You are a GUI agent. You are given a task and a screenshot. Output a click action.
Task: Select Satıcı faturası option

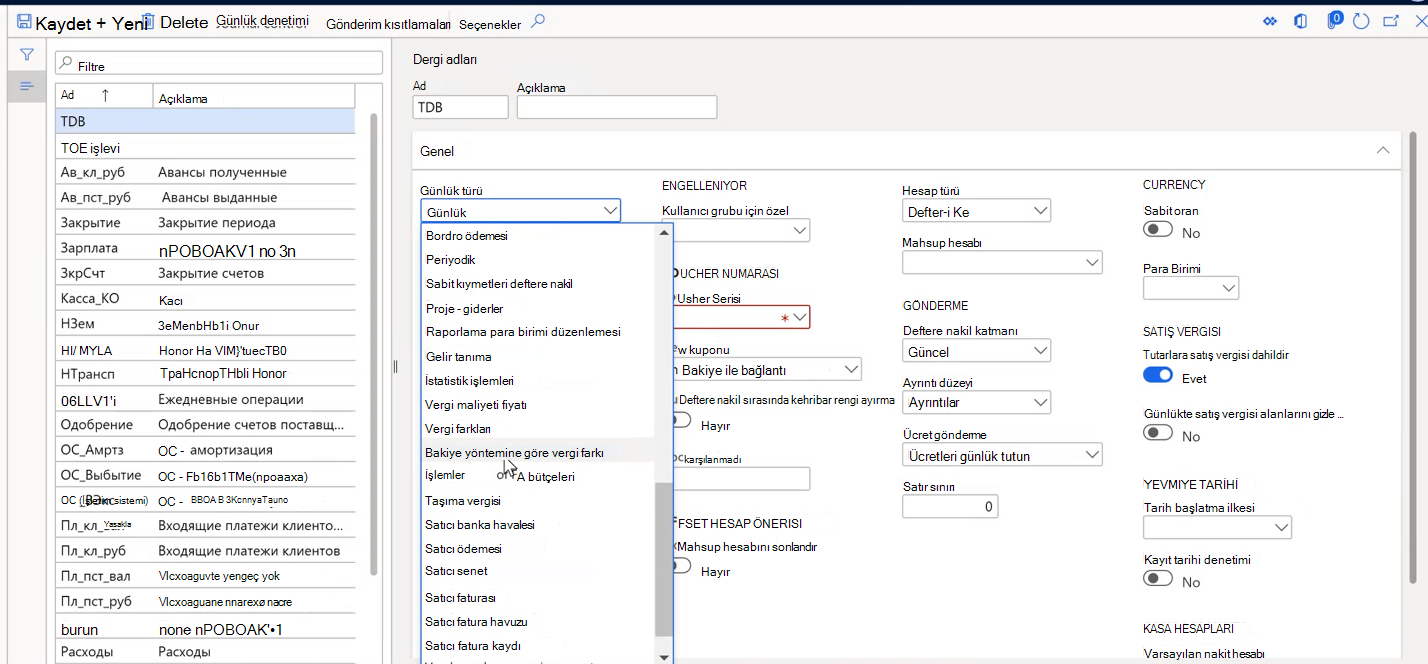(538, 598)
